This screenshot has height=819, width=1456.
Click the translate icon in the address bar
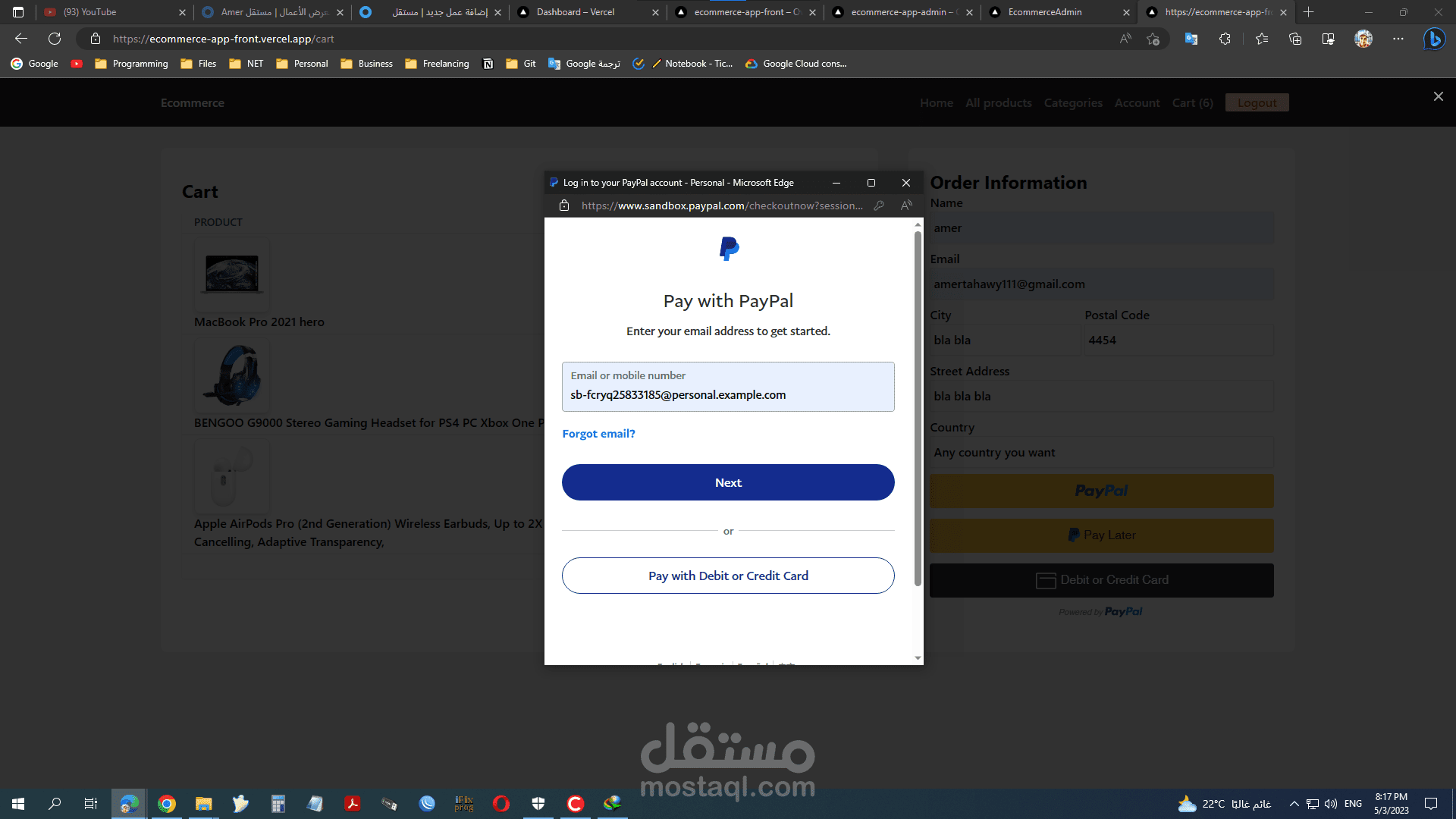point(1191,39)
